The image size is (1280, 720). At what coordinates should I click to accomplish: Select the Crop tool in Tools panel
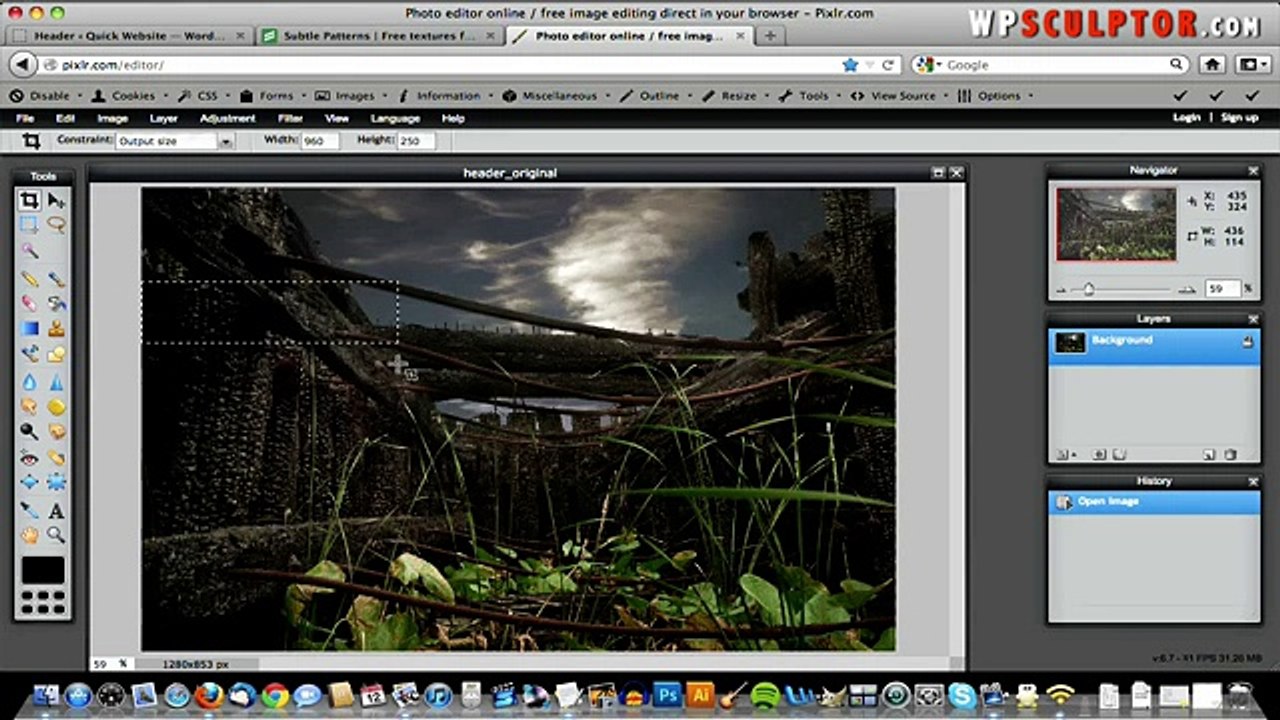pos(30,200)
